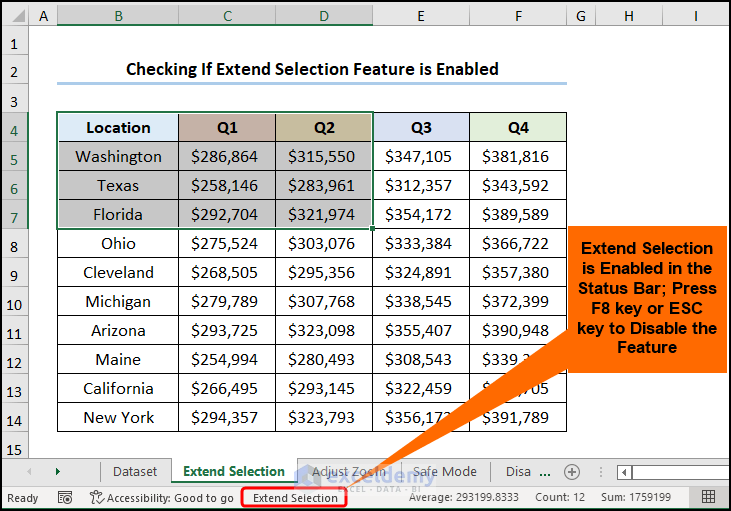Select column E header
Image resolution: width=731 pixels, height=511 pixels.
[421, 16]
